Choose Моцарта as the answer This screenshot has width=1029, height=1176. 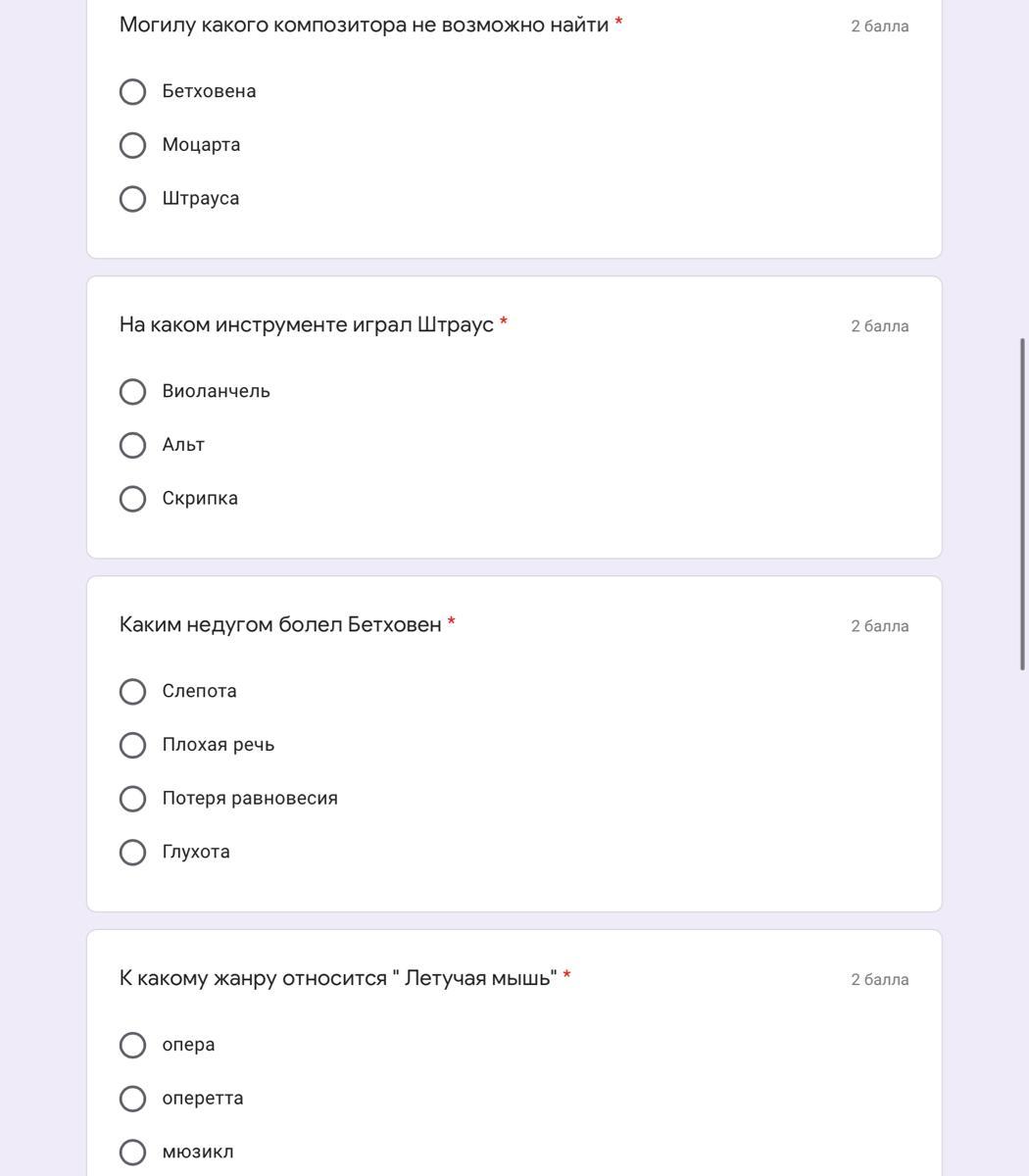click(132, 145)
